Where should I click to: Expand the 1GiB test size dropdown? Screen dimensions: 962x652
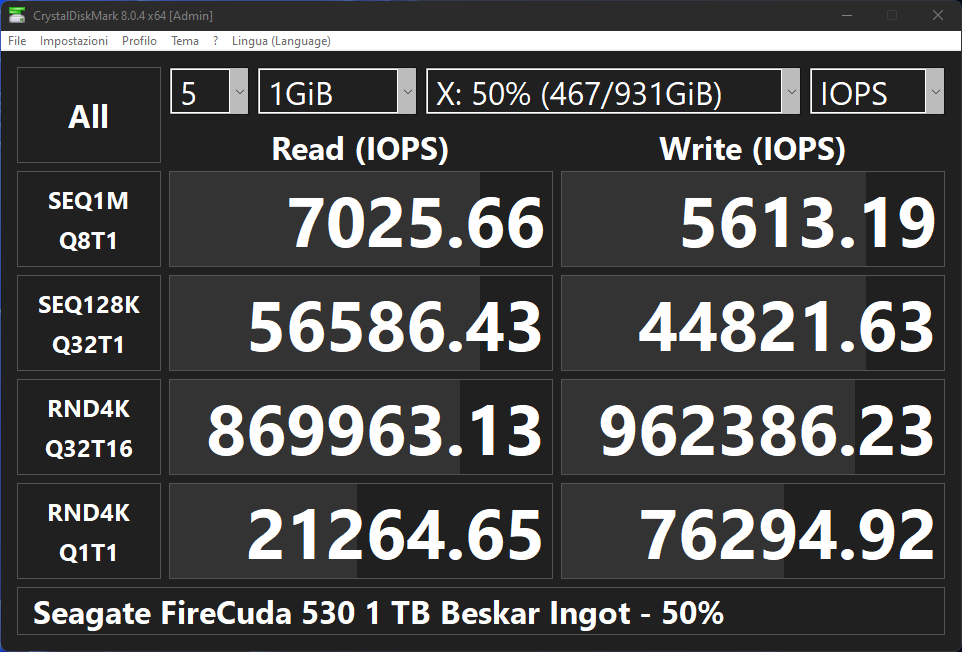[337, 93]
